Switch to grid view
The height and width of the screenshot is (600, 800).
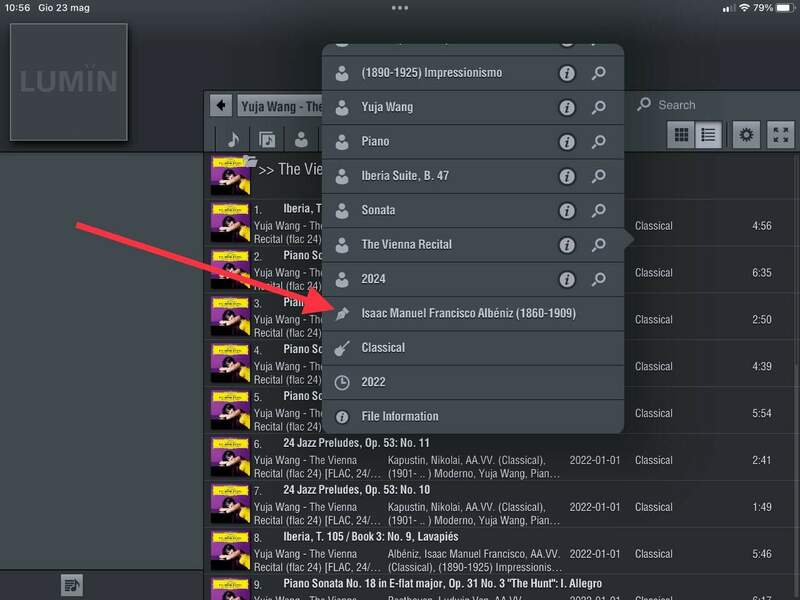coord(681,136)
